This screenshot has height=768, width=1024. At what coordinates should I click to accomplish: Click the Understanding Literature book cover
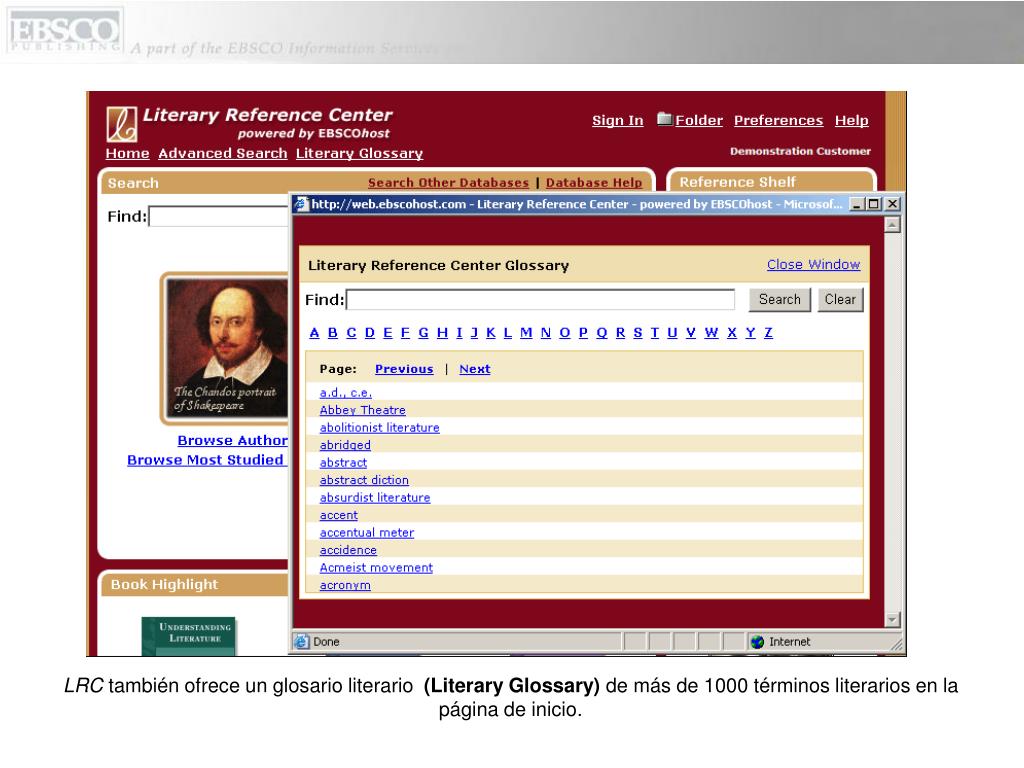[189, 637]
